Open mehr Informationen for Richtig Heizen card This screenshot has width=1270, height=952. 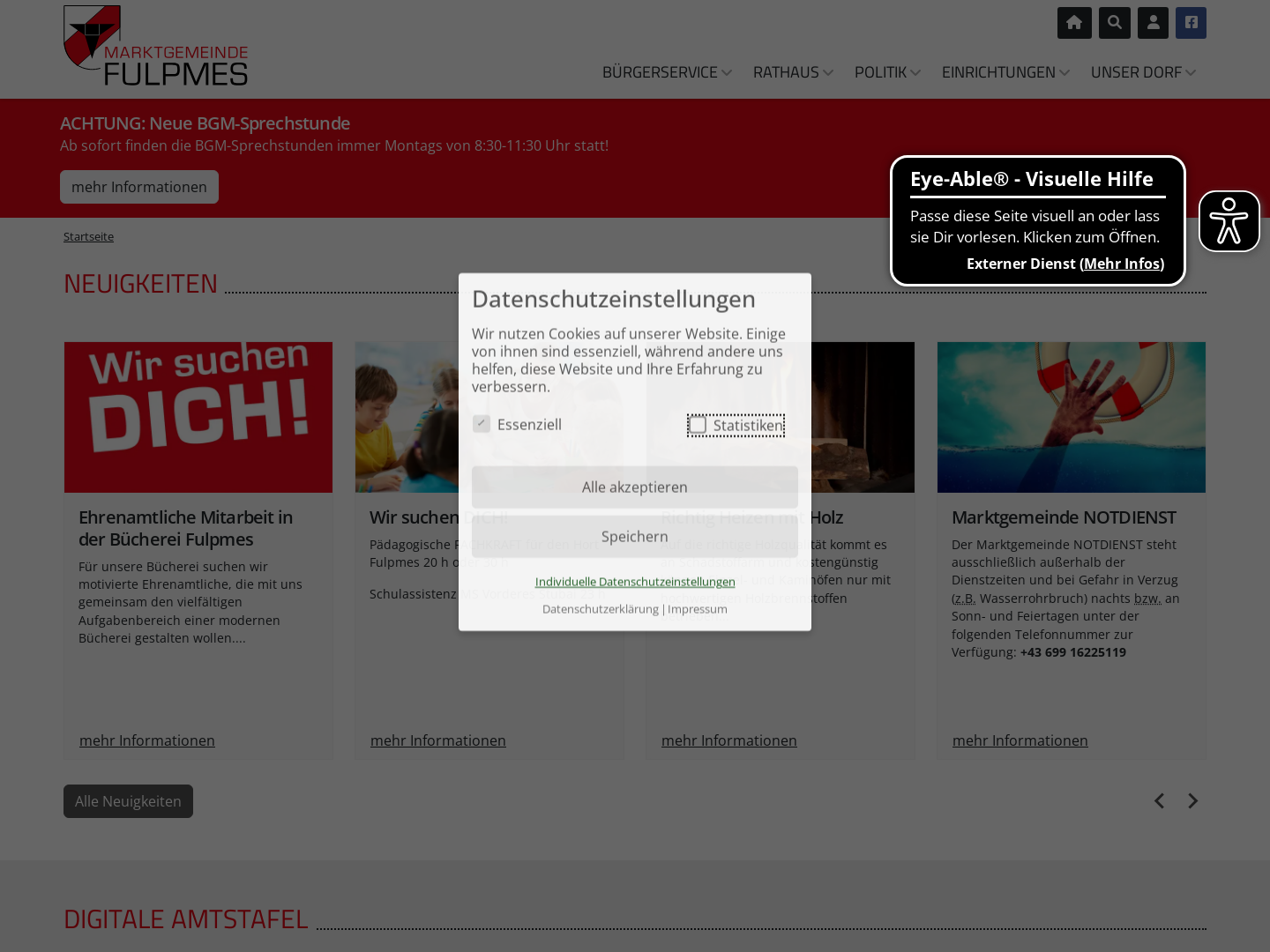click(729, 740)
